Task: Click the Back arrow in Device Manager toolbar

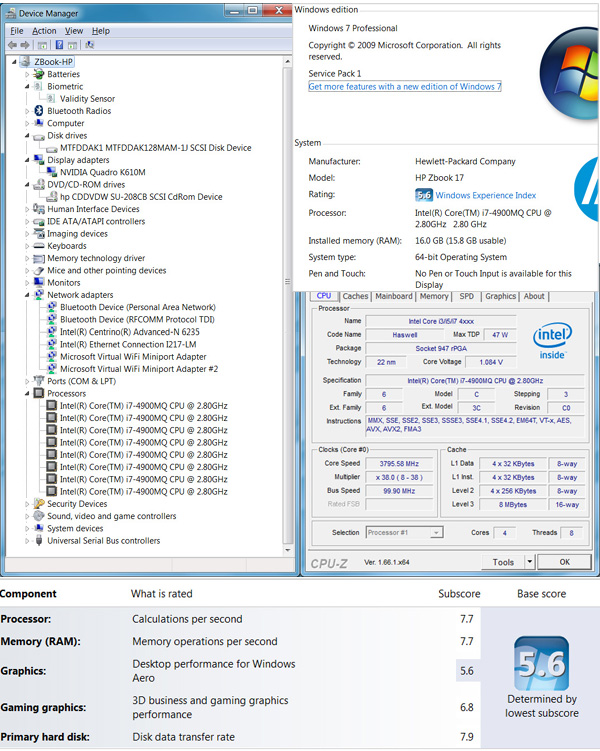Action: [x=12, y=45]
